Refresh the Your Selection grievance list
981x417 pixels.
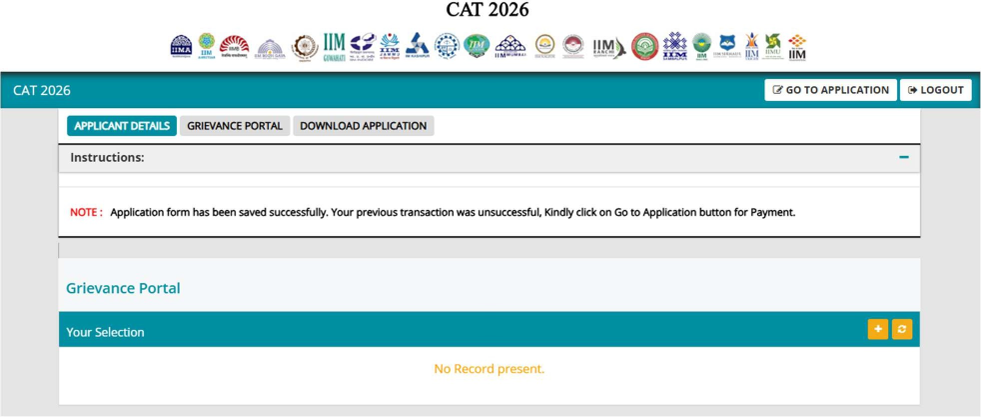[x=902, y=329]
